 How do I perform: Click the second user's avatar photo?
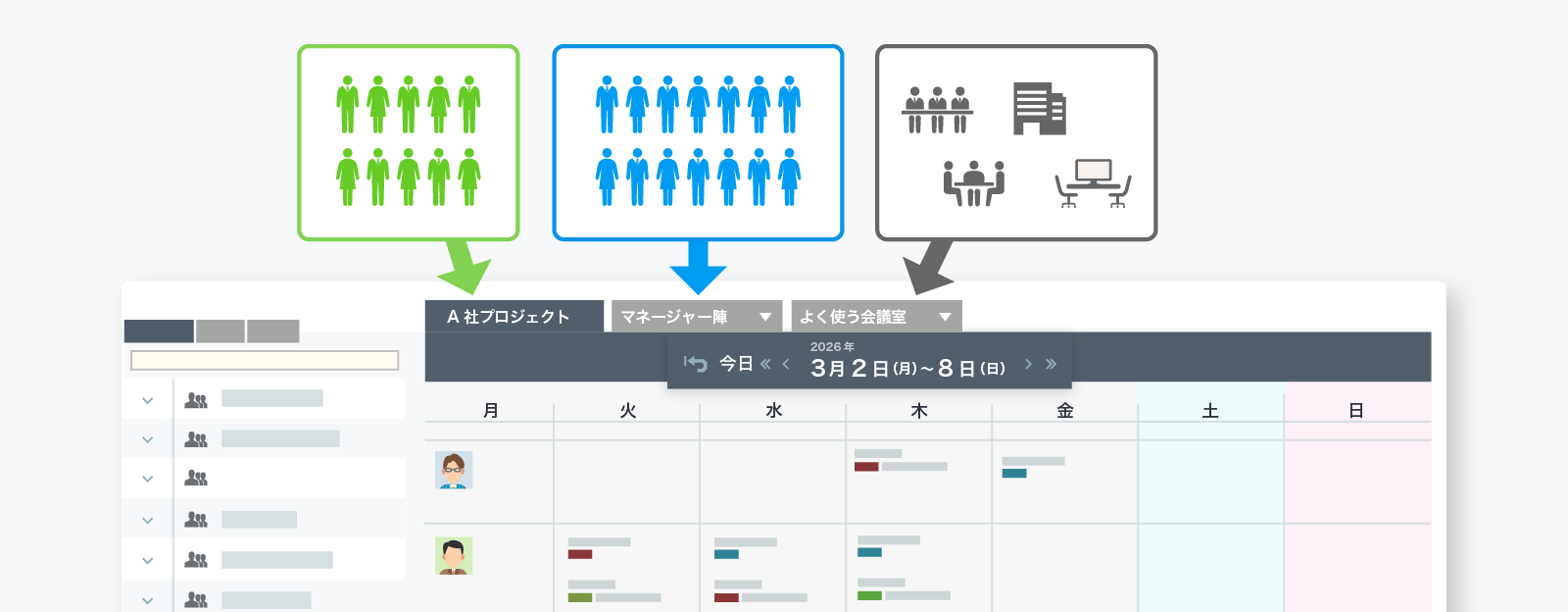pyautogui.click(x=454, y=555)
